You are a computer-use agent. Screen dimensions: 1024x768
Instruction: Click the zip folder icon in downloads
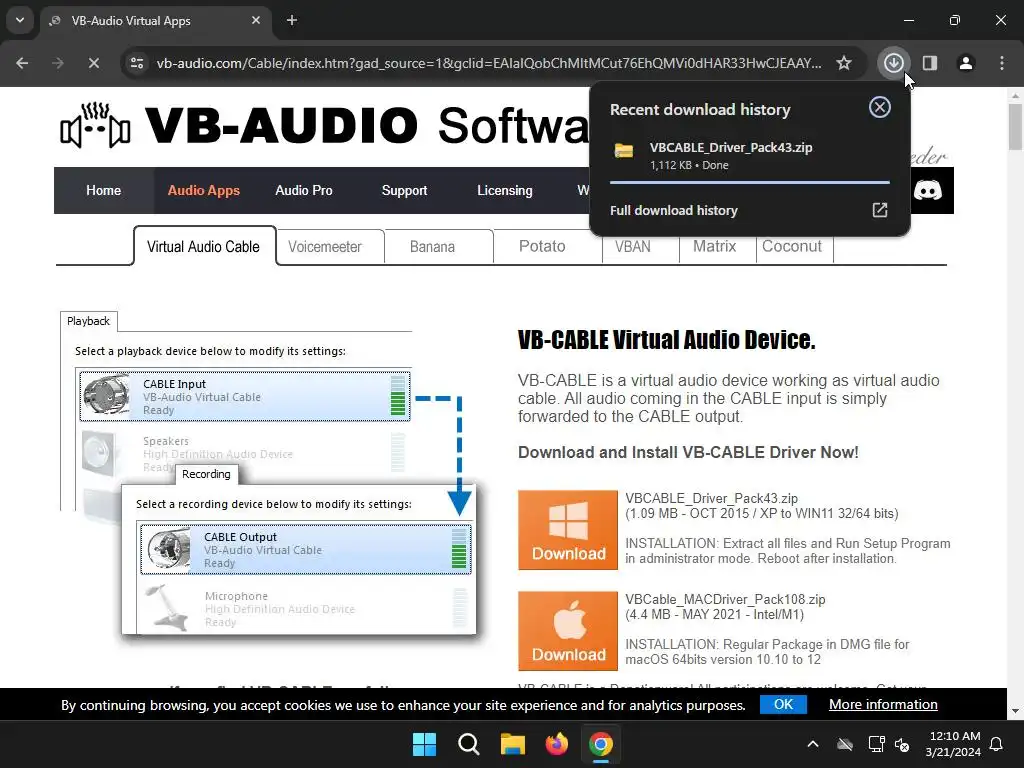[x=624, y=151]
